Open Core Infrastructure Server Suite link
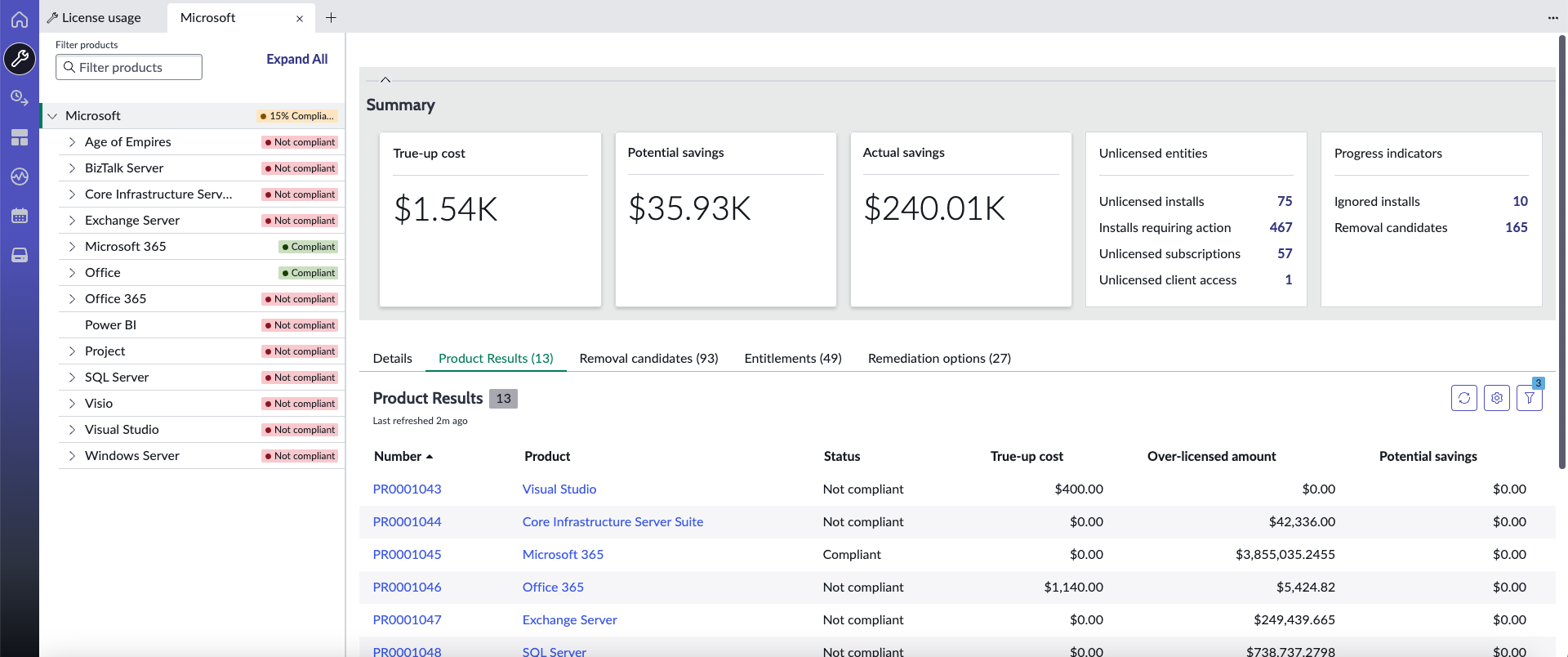1568x657 pixels. coord(612,521)
